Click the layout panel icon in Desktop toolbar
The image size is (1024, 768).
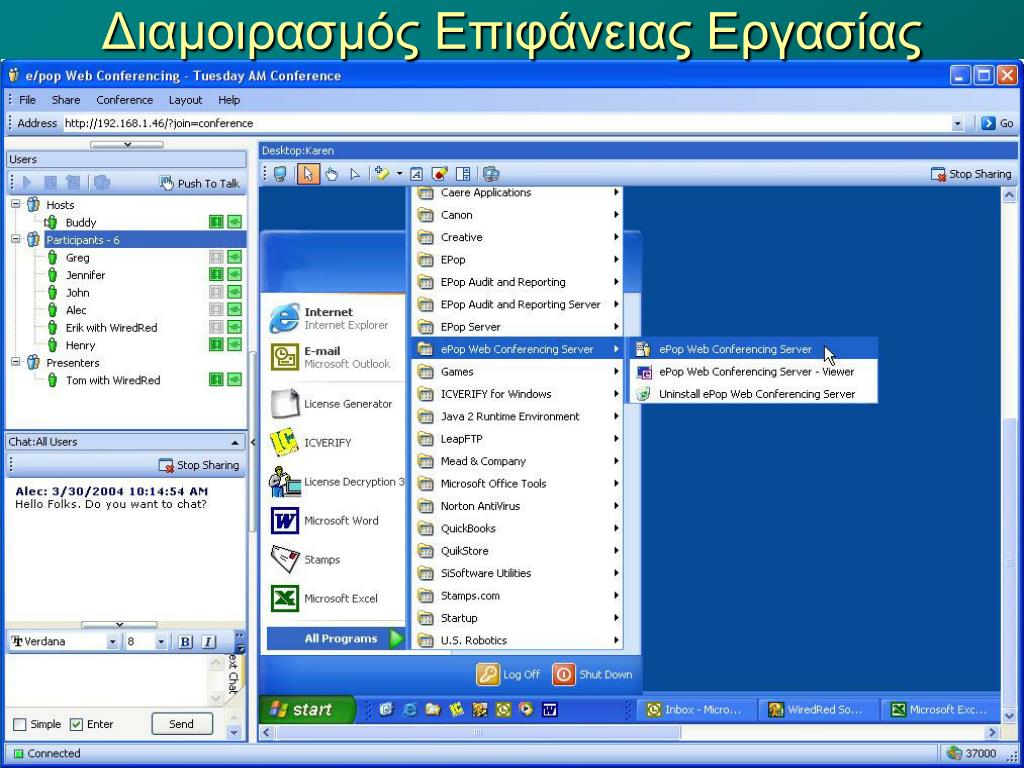[x=463, y=174]
